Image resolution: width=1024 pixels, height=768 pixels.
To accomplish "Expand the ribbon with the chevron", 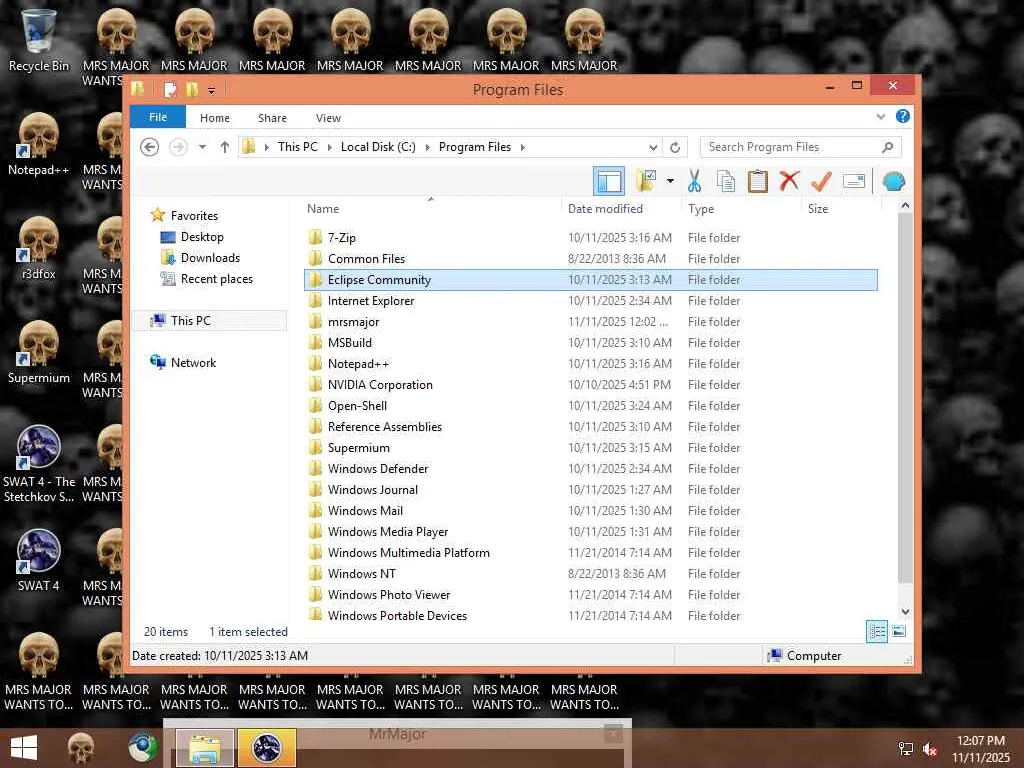I will click(x=880, y=116).
